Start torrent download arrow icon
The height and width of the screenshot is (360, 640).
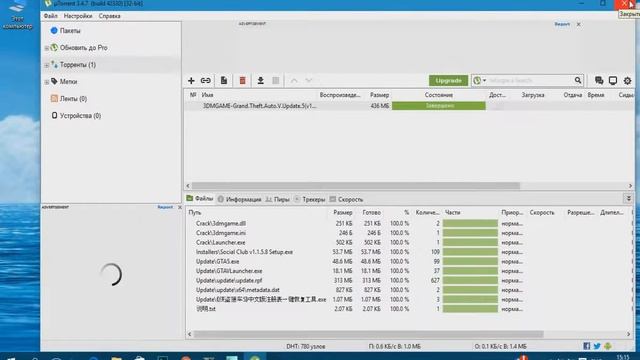[x=260, y=80]
